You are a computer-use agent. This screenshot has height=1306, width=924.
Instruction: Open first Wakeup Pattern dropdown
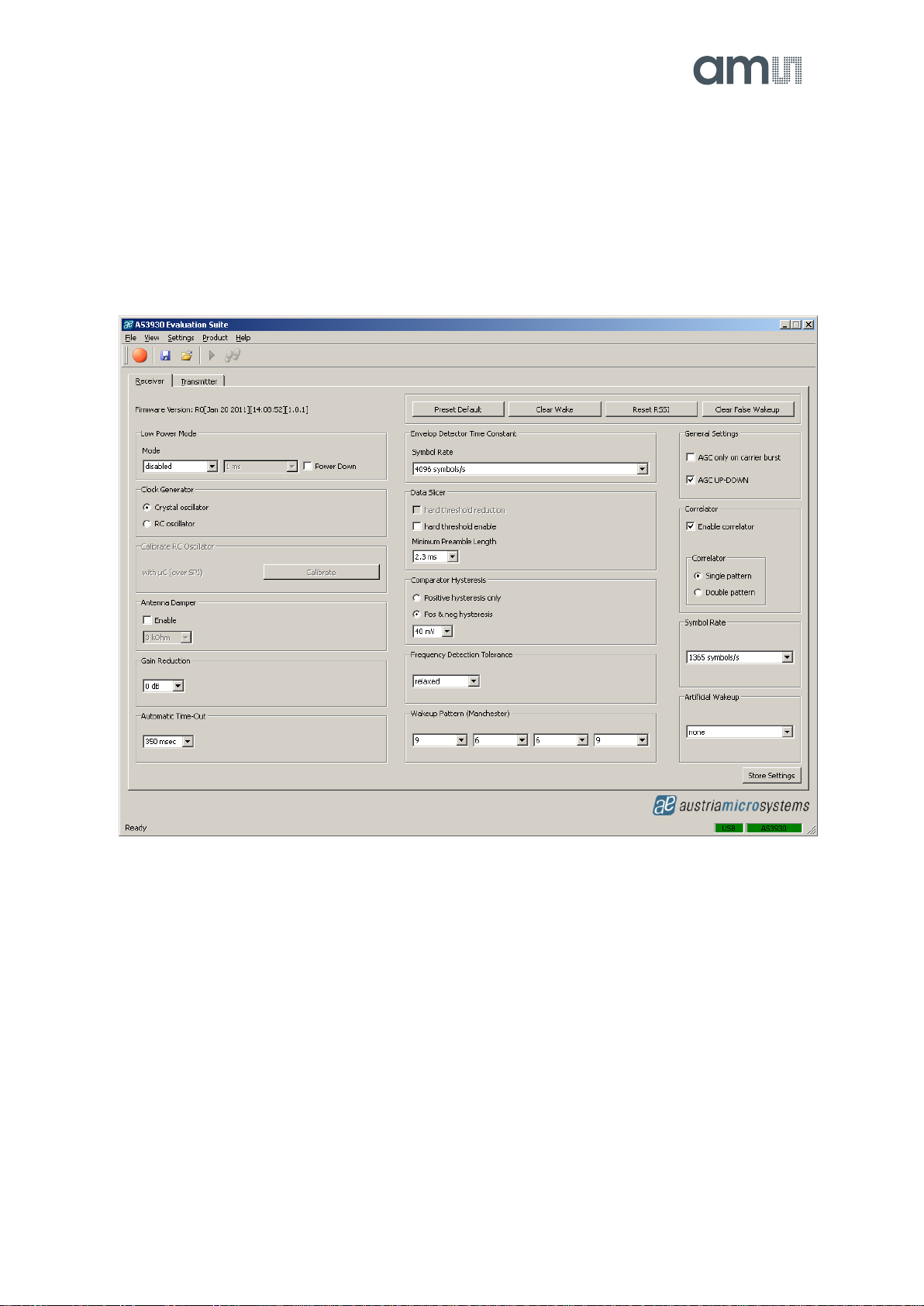(x=440, y=740)
